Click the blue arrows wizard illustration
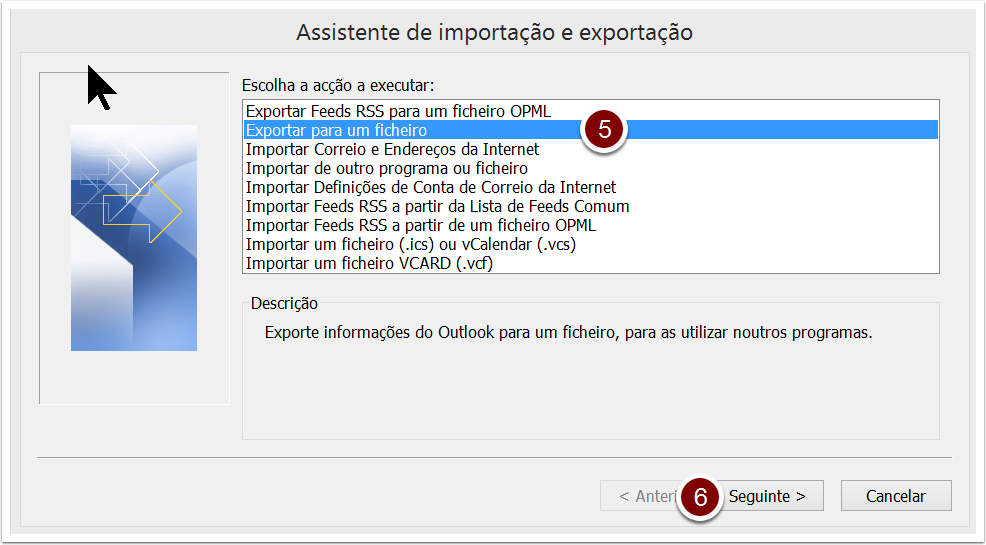 coord(134,238)
